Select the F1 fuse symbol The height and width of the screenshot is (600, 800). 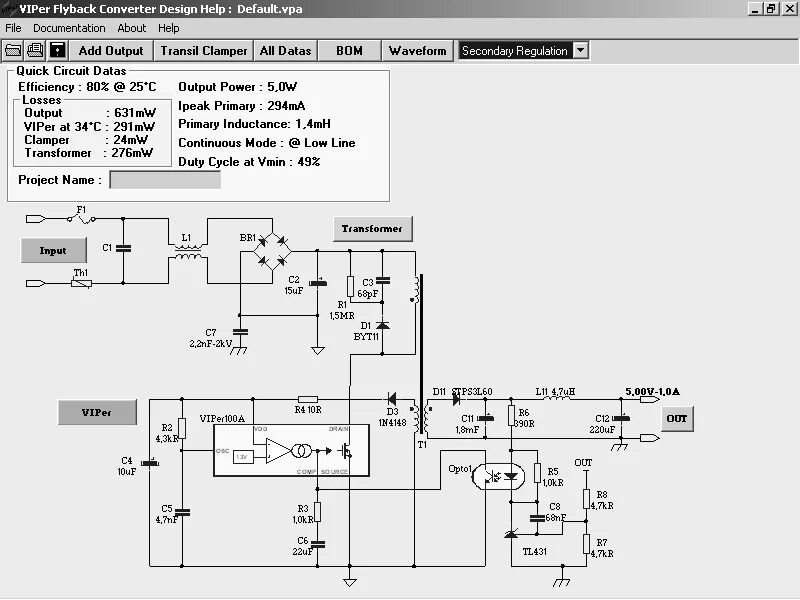(x=81, y=219)
